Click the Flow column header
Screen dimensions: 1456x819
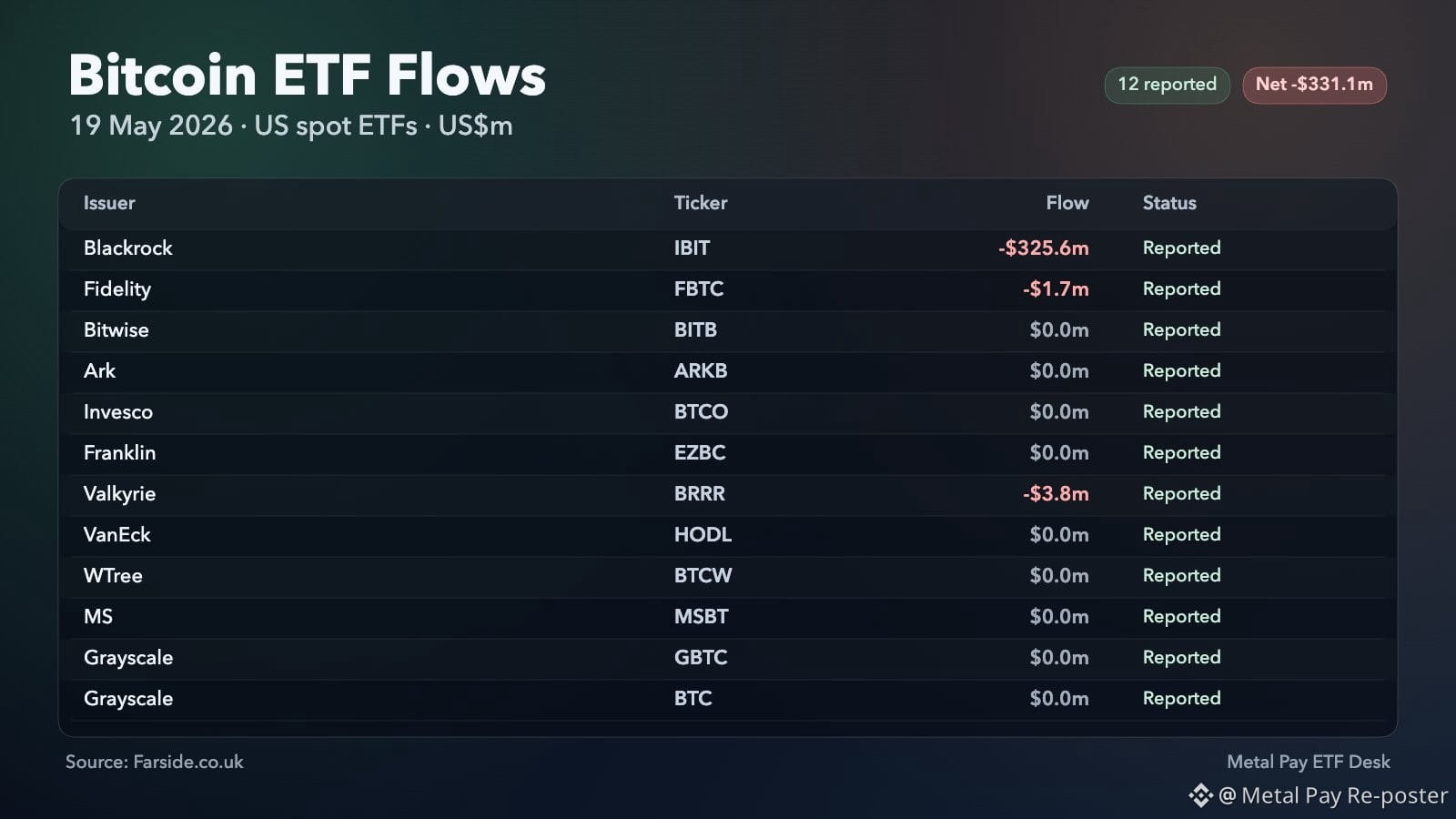(1067, 203)
